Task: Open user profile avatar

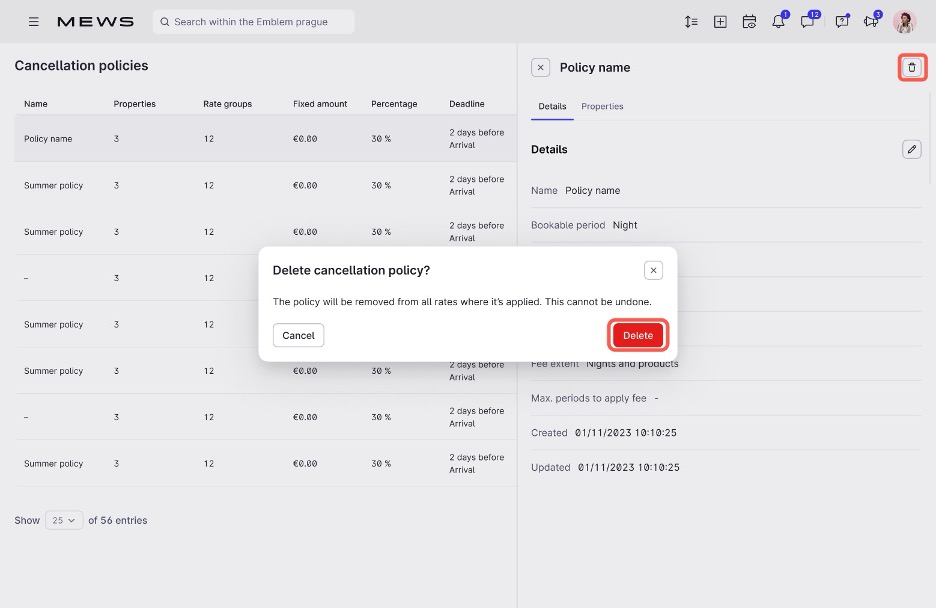Action: click(x=905, y=22)
